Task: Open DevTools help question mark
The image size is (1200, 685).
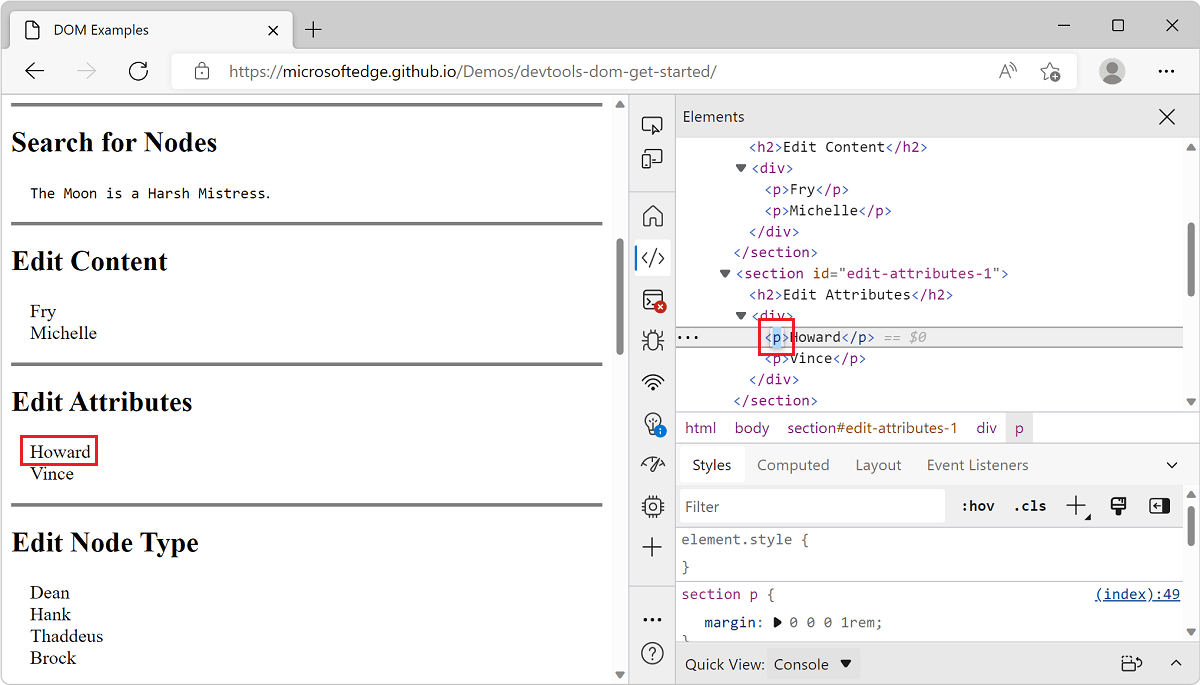Action: [x=652, y=653]
